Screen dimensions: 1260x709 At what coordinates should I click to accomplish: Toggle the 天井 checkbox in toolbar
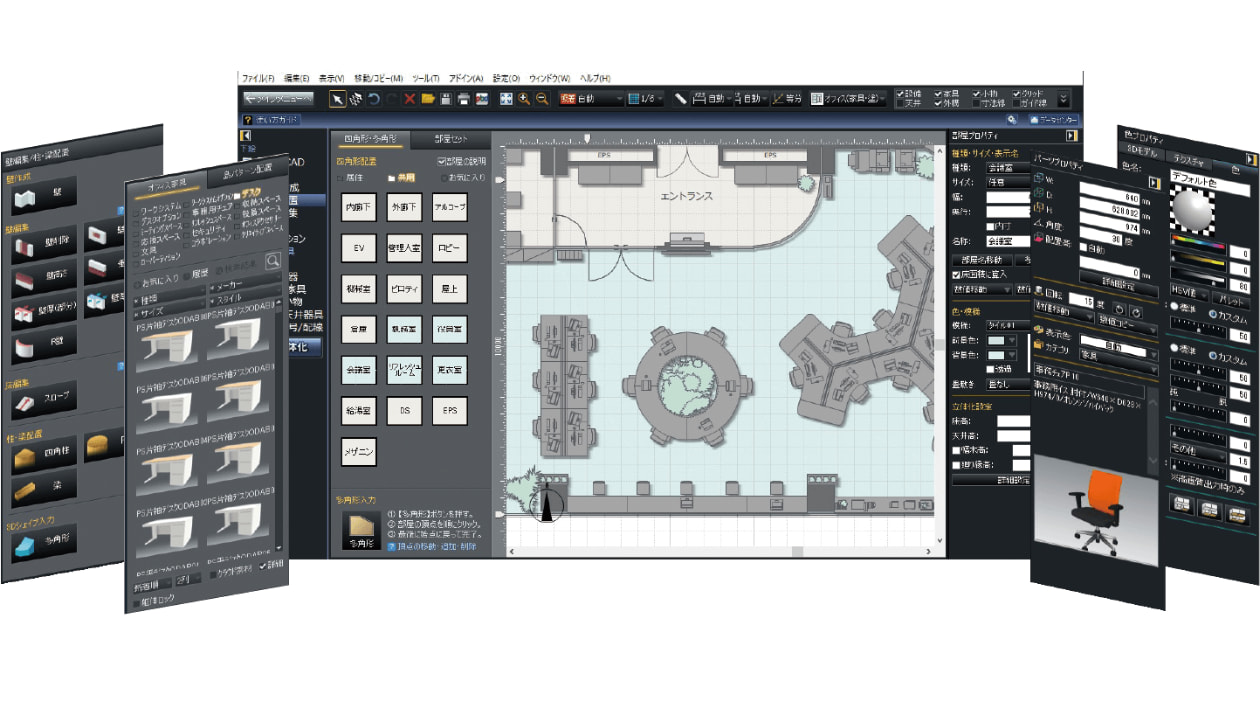[901, 103]
